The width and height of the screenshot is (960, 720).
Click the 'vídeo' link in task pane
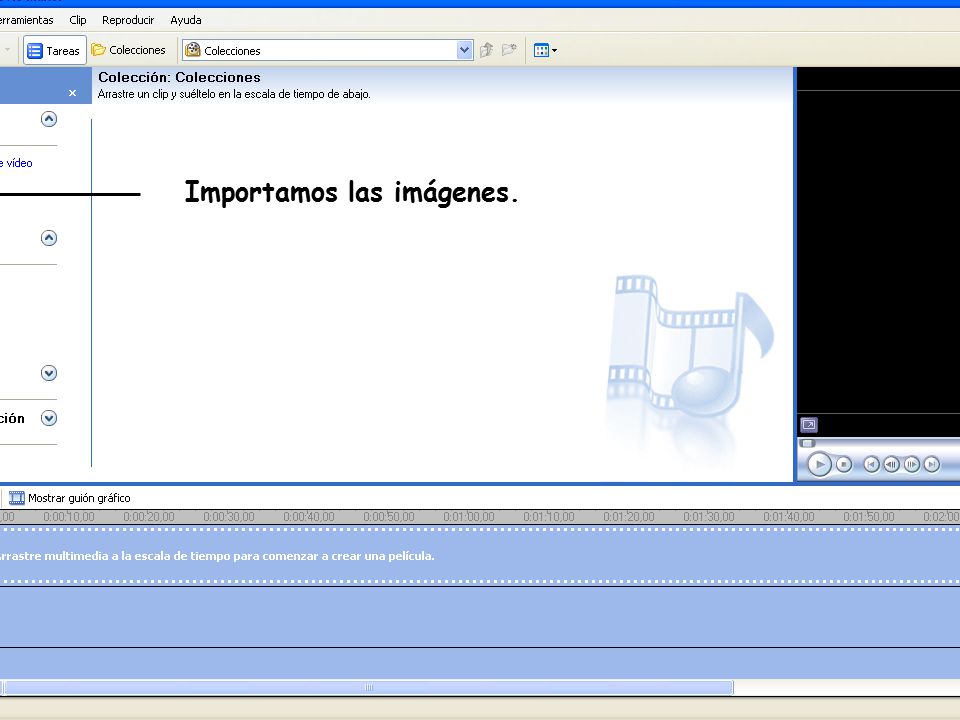19,163
